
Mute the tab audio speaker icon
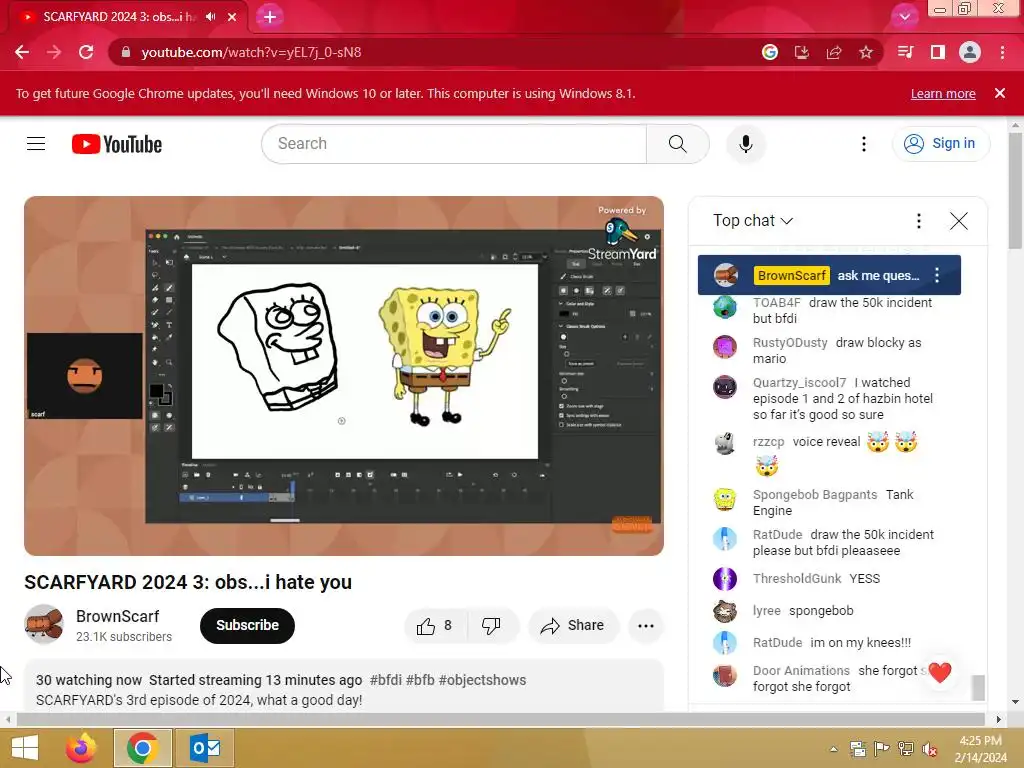coord(210,17)
